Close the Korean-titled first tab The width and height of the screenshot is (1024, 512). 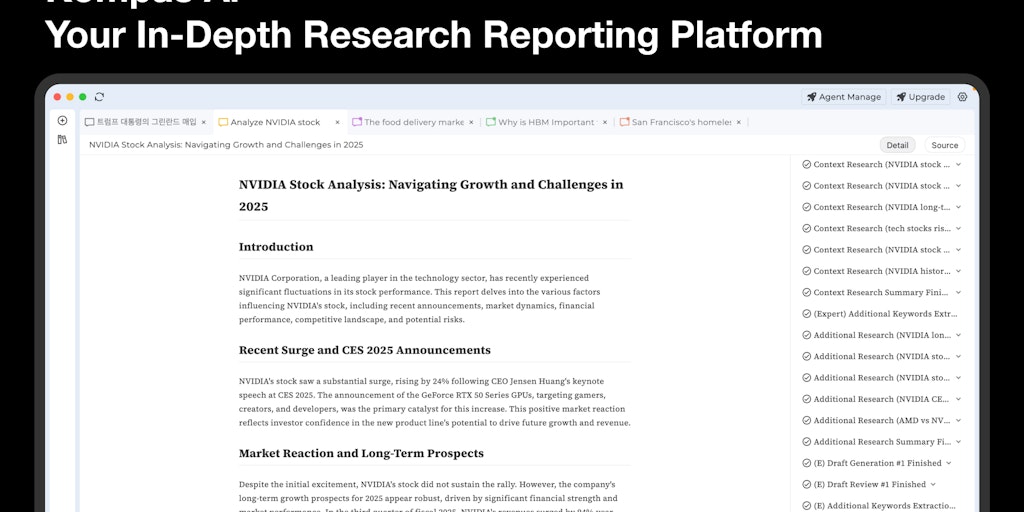(x=203, y=122)
